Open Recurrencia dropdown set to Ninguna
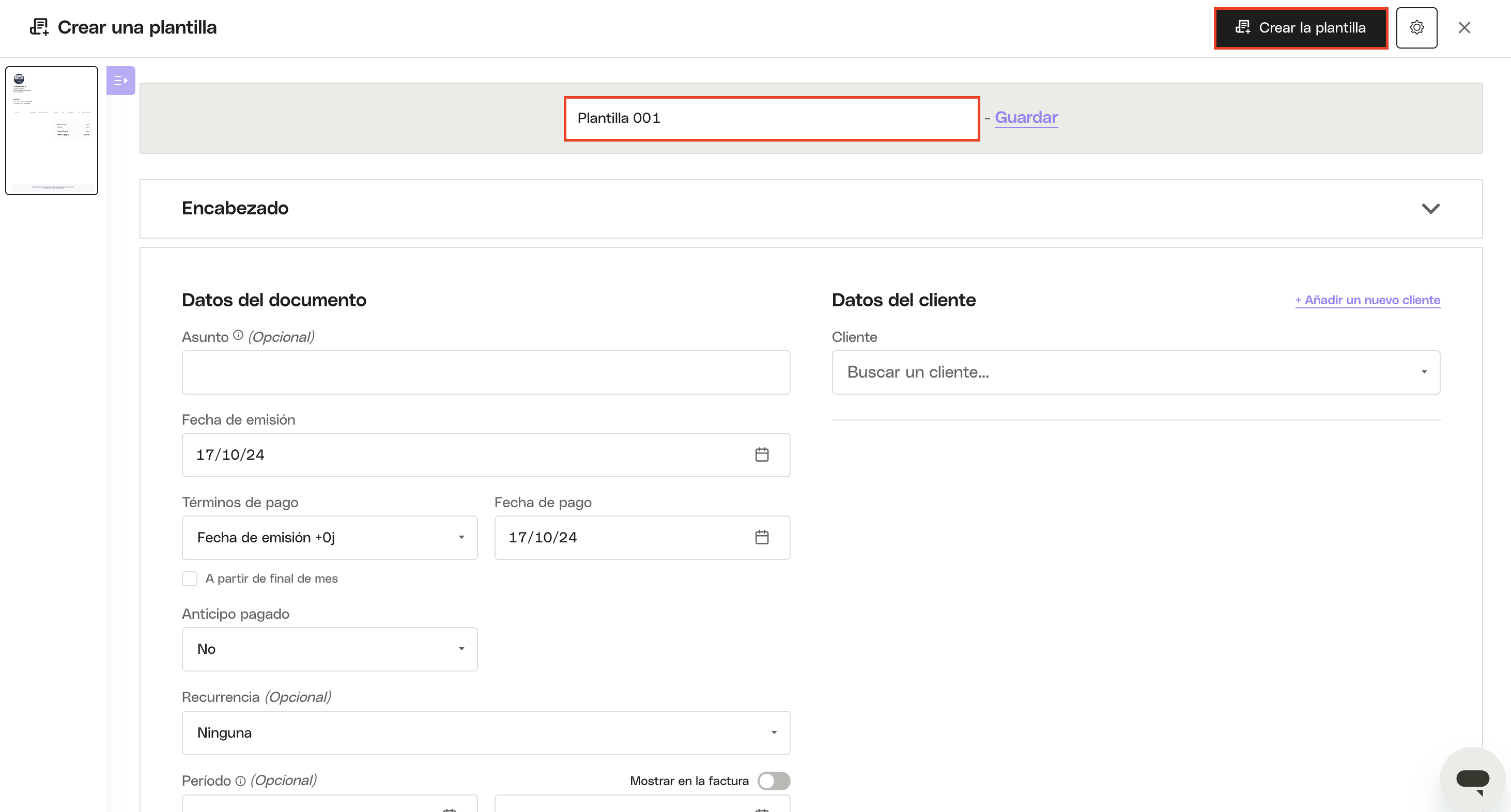The width and height of the screenshot is (1511, 812). tap(486, 733)
